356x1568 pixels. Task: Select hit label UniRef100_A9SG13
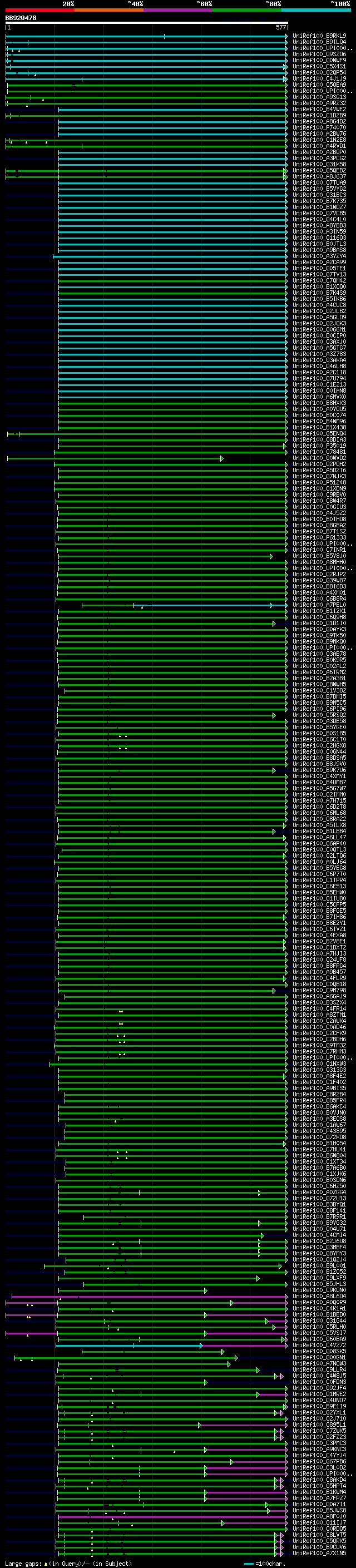point(319,97)
